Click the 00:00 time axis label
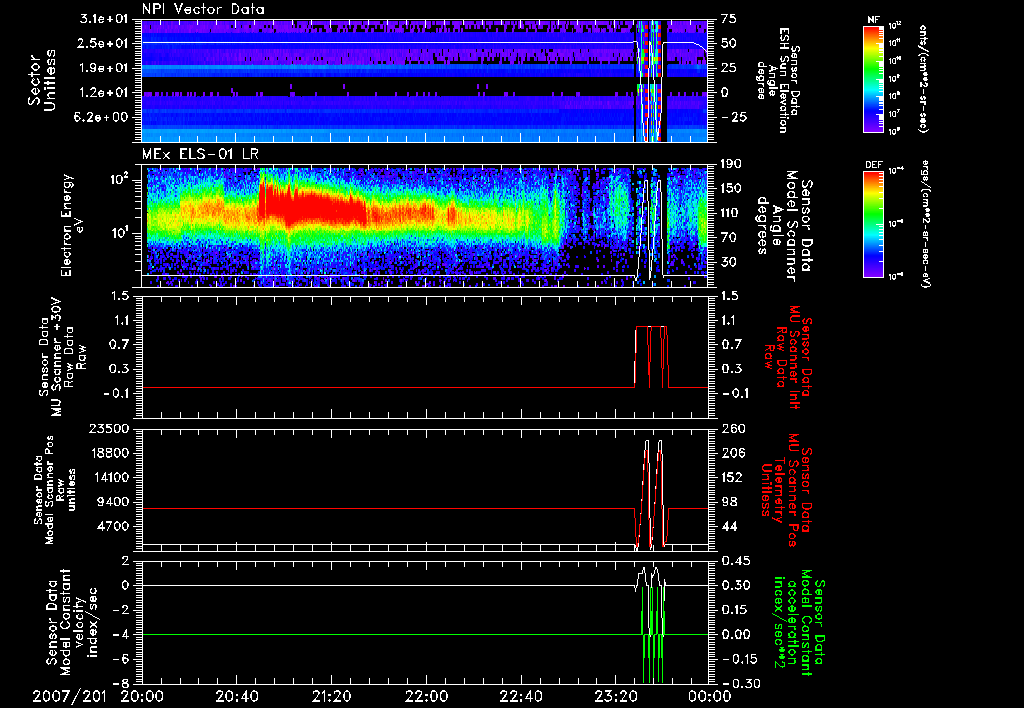The height and width of the screenshot is (708, 1024). pyautogui.click(x=710, y=696)
